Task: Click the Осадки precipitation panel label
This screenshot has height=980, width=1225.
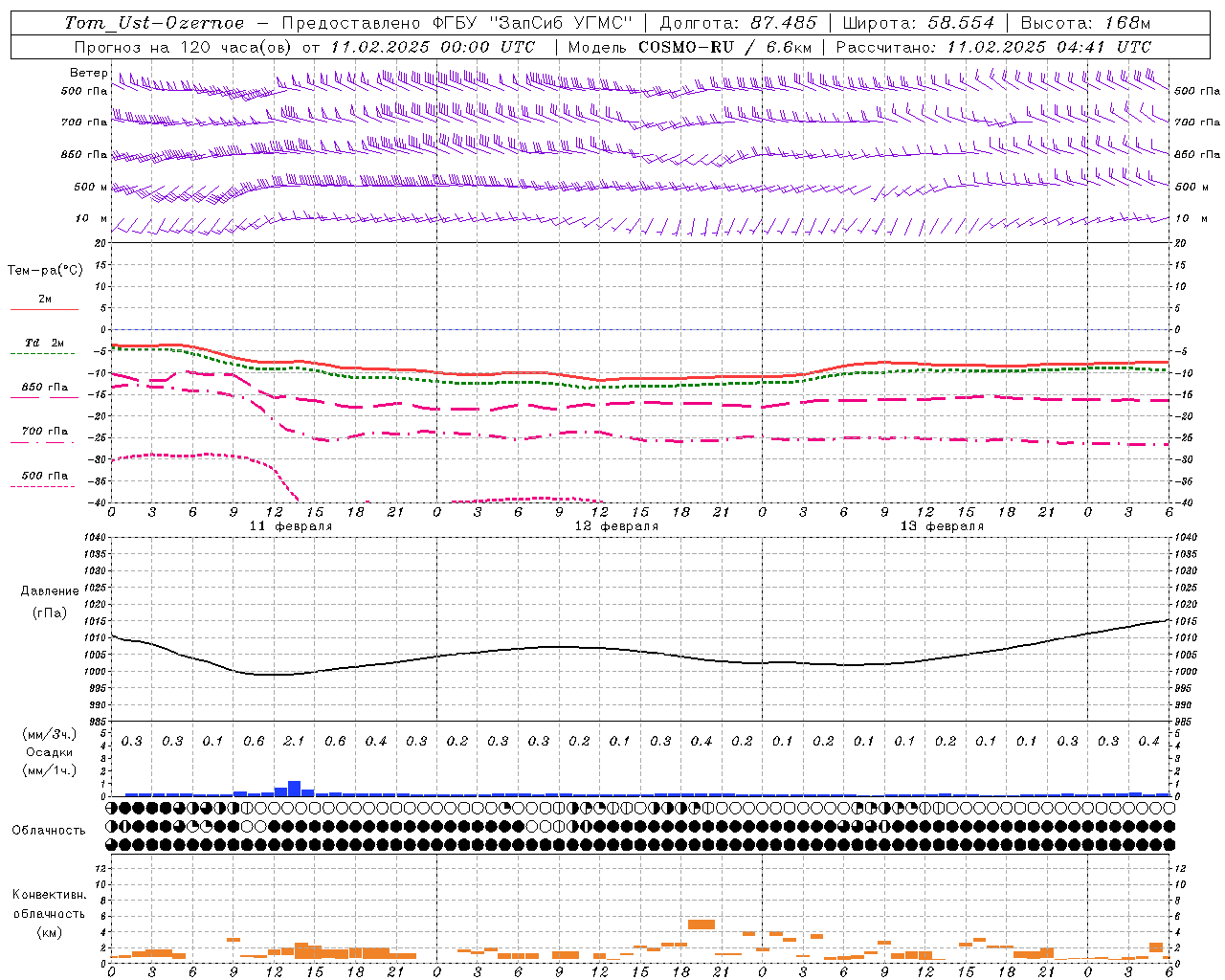Action: 50,752
